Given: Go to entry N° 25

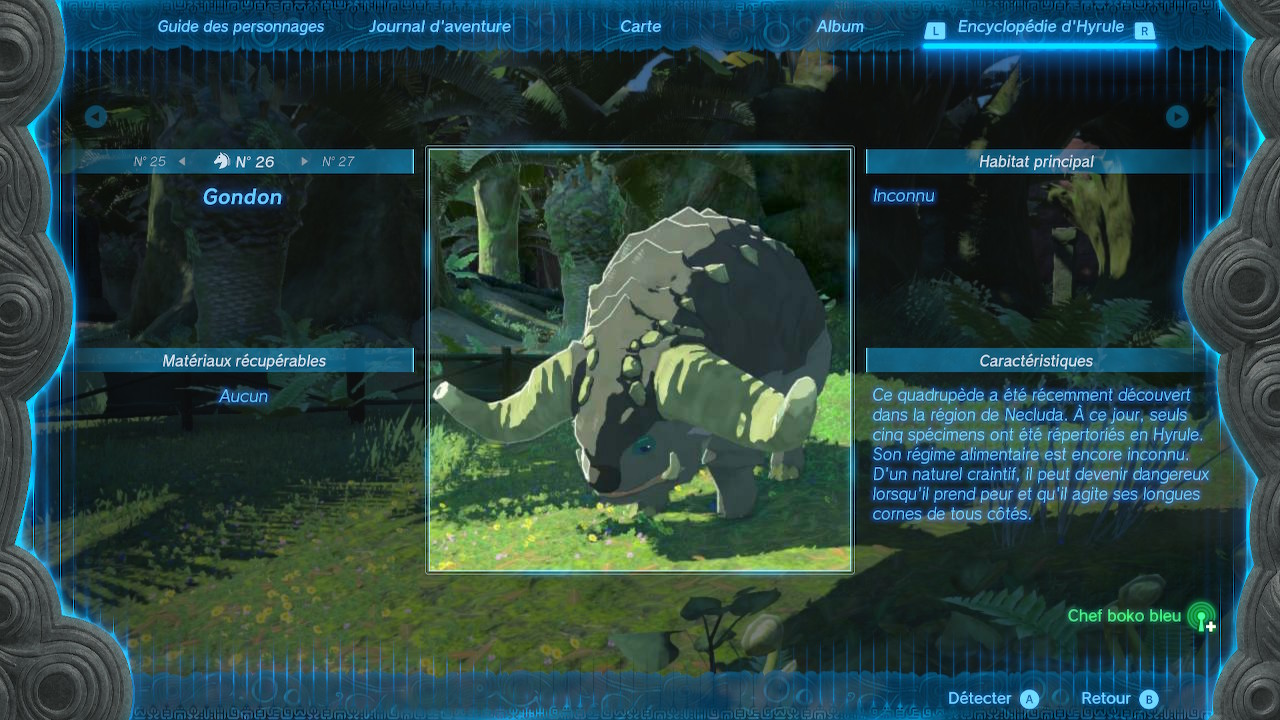Looking at the screenshot, I should pos(150,161).
